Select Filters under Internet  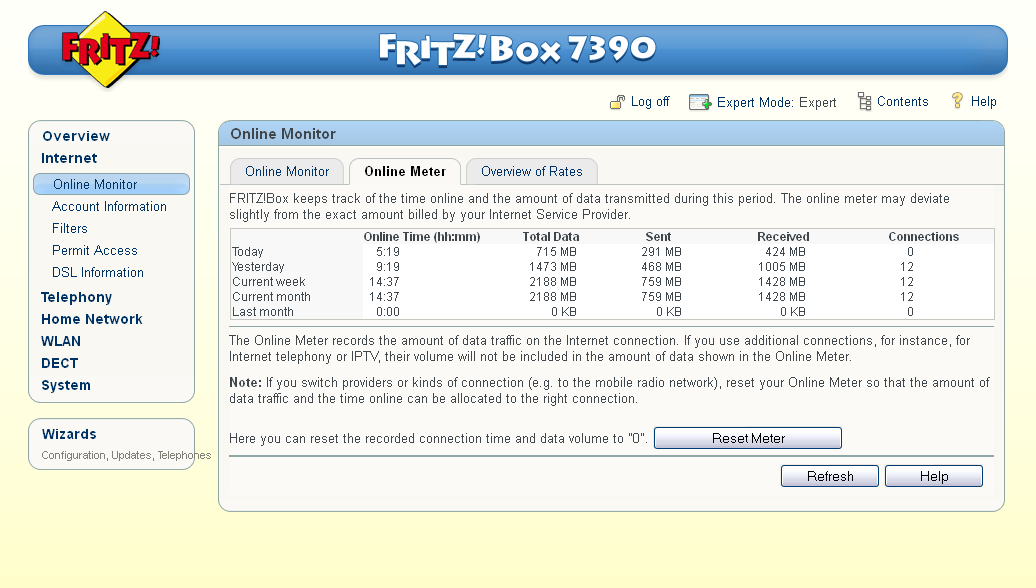70,228
